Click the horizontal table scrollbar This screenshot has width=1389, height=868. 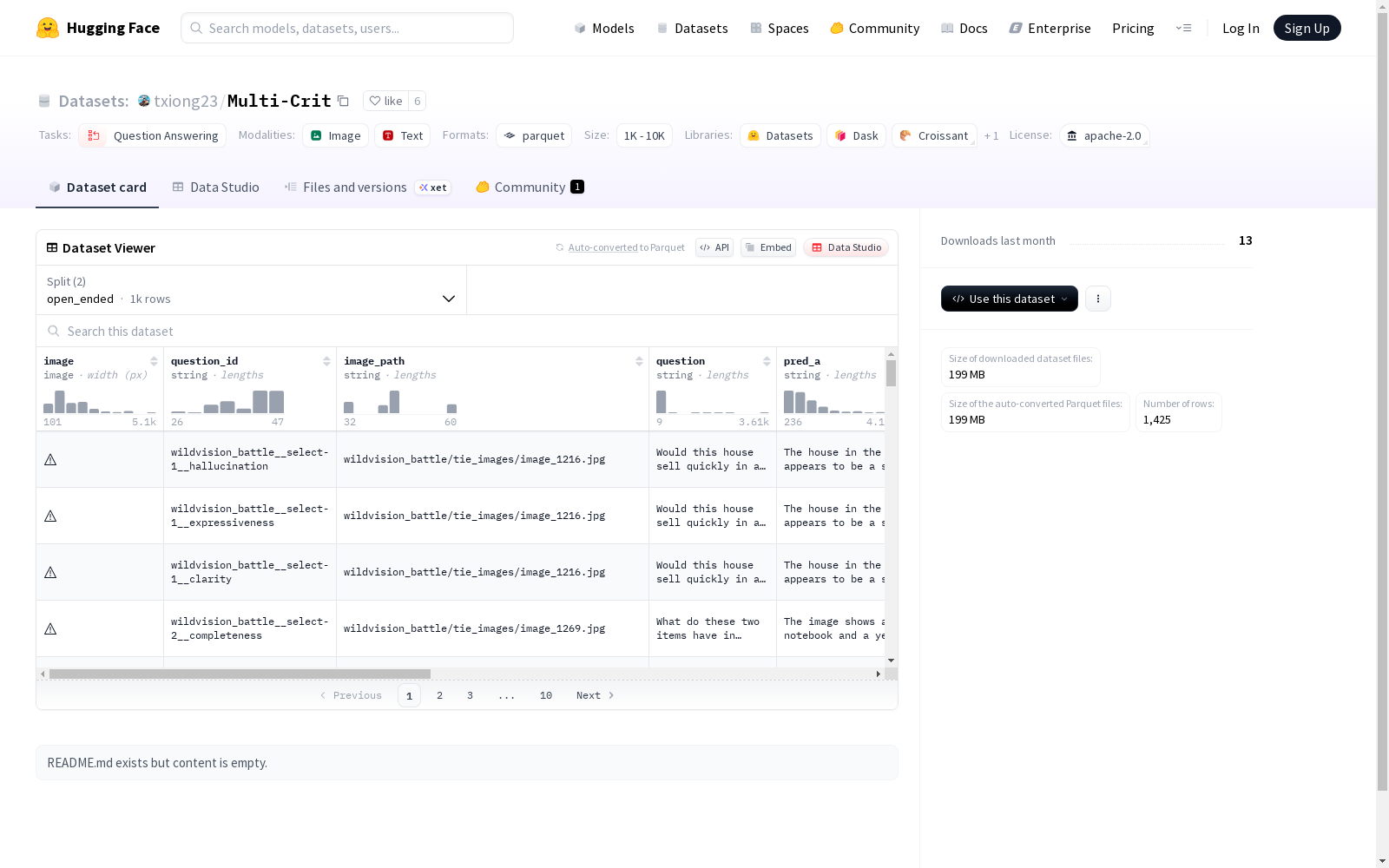click(240, 674)
